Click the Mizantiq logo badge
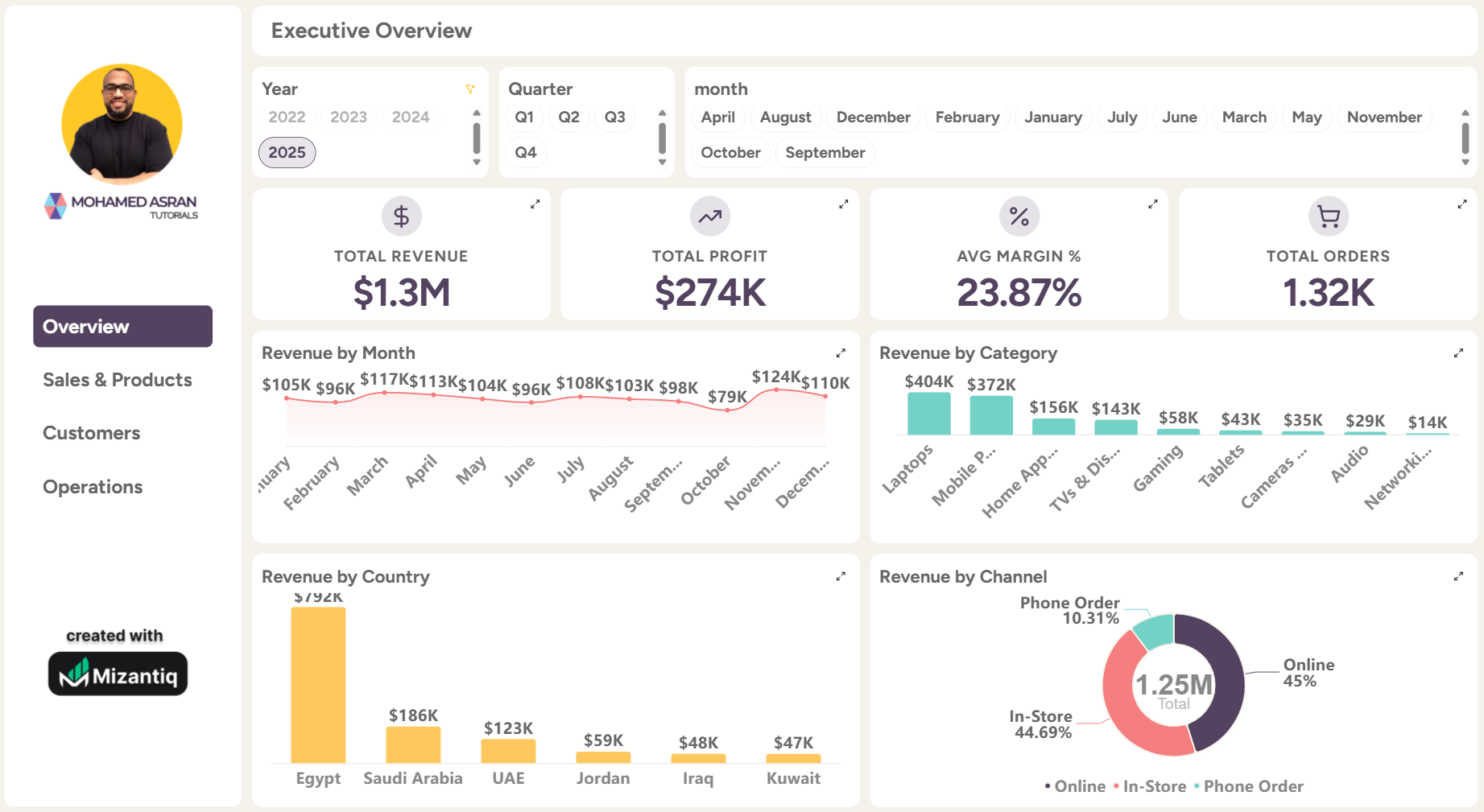1484x812 pixels. tap(118, 674)
